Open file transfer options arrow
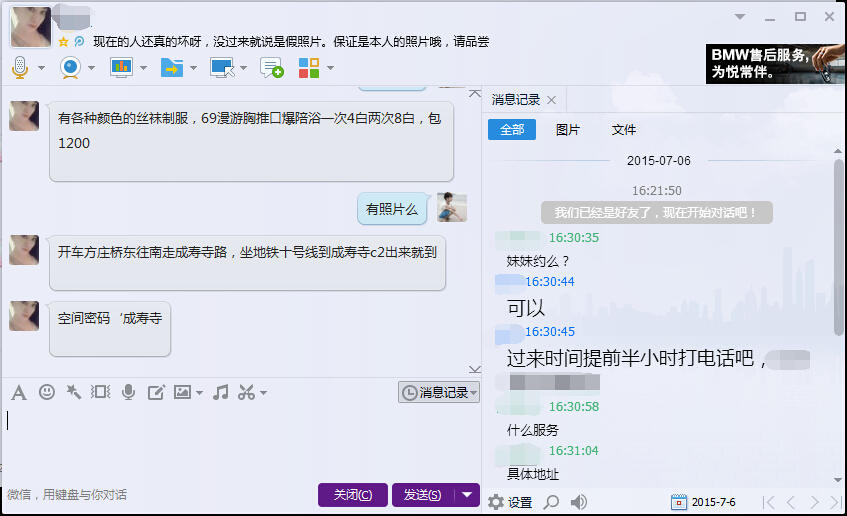The height and width of the screenshot is (516, 847). tap(193, 68)
